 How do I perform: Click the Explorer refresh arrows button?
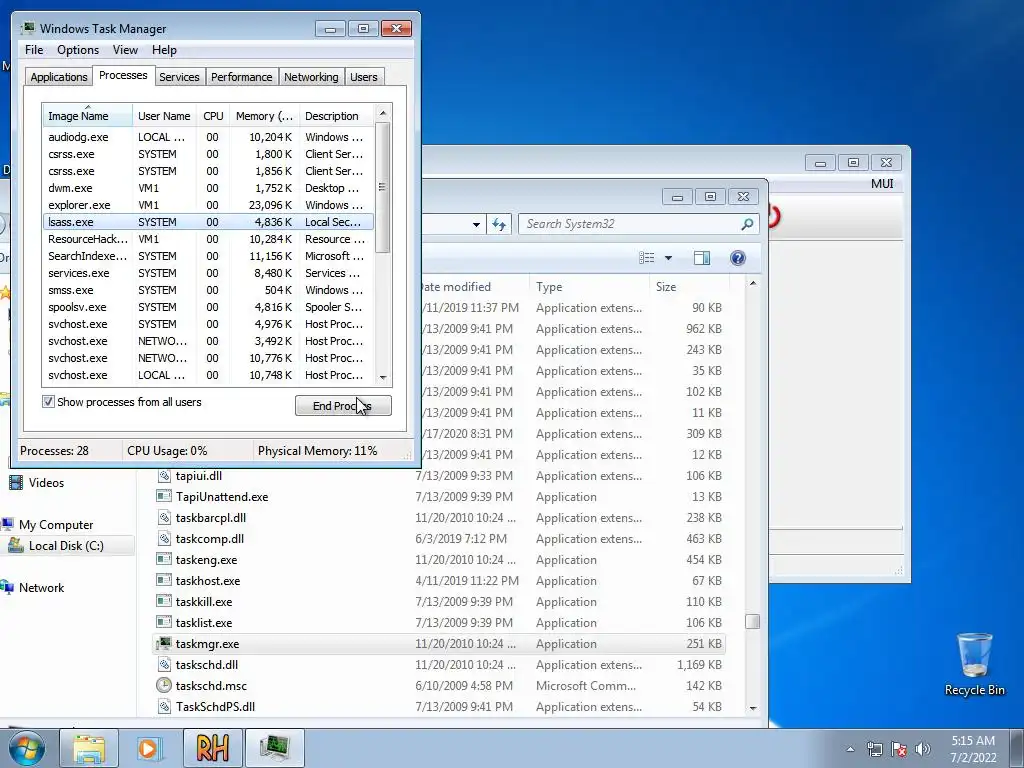click(499, 224)
